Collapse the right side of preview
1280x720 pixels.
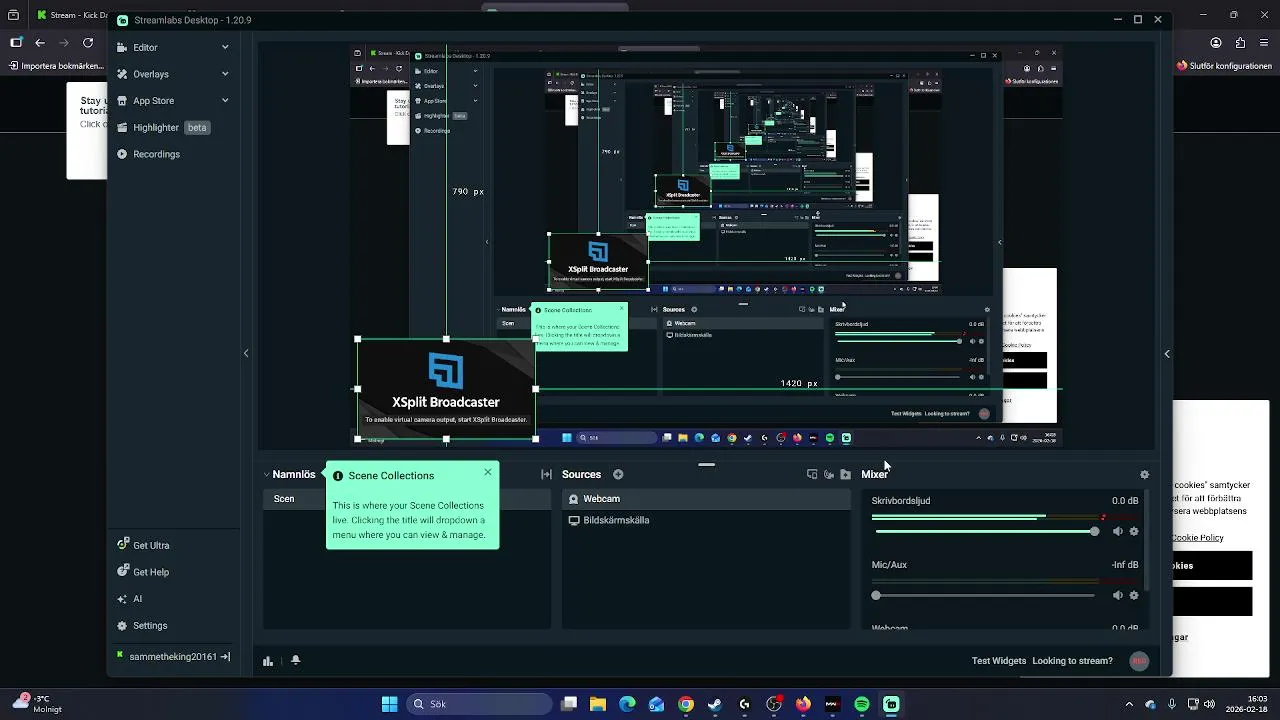click(1167, 353)
